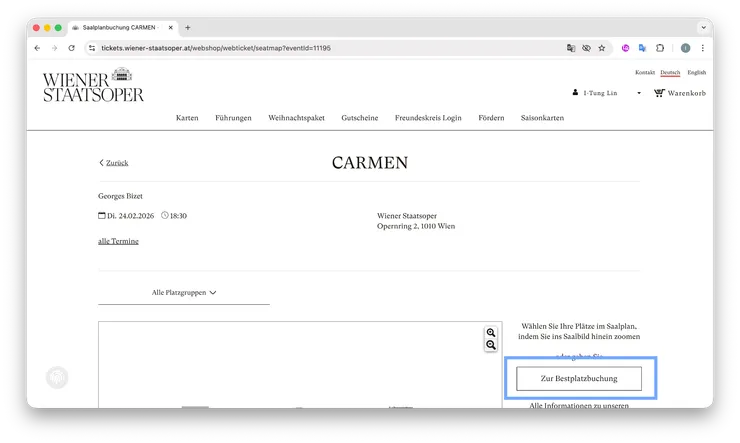Open the Saisonkarten menu item
Viewport: 740px width, 443px height.
coord(542,118)
